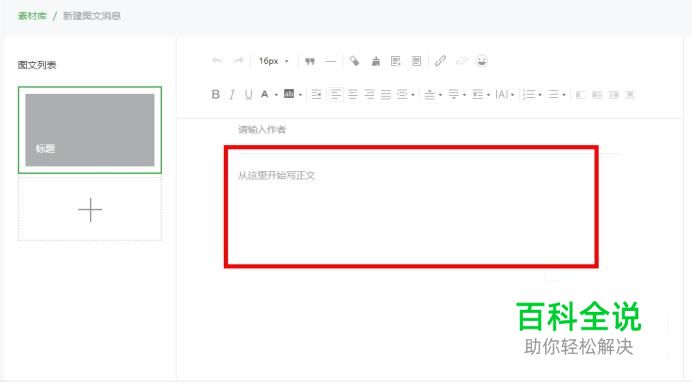The image size is (692, 391).
Task: Insert a hyperlink with the chain icon
Action: point(440,61)
